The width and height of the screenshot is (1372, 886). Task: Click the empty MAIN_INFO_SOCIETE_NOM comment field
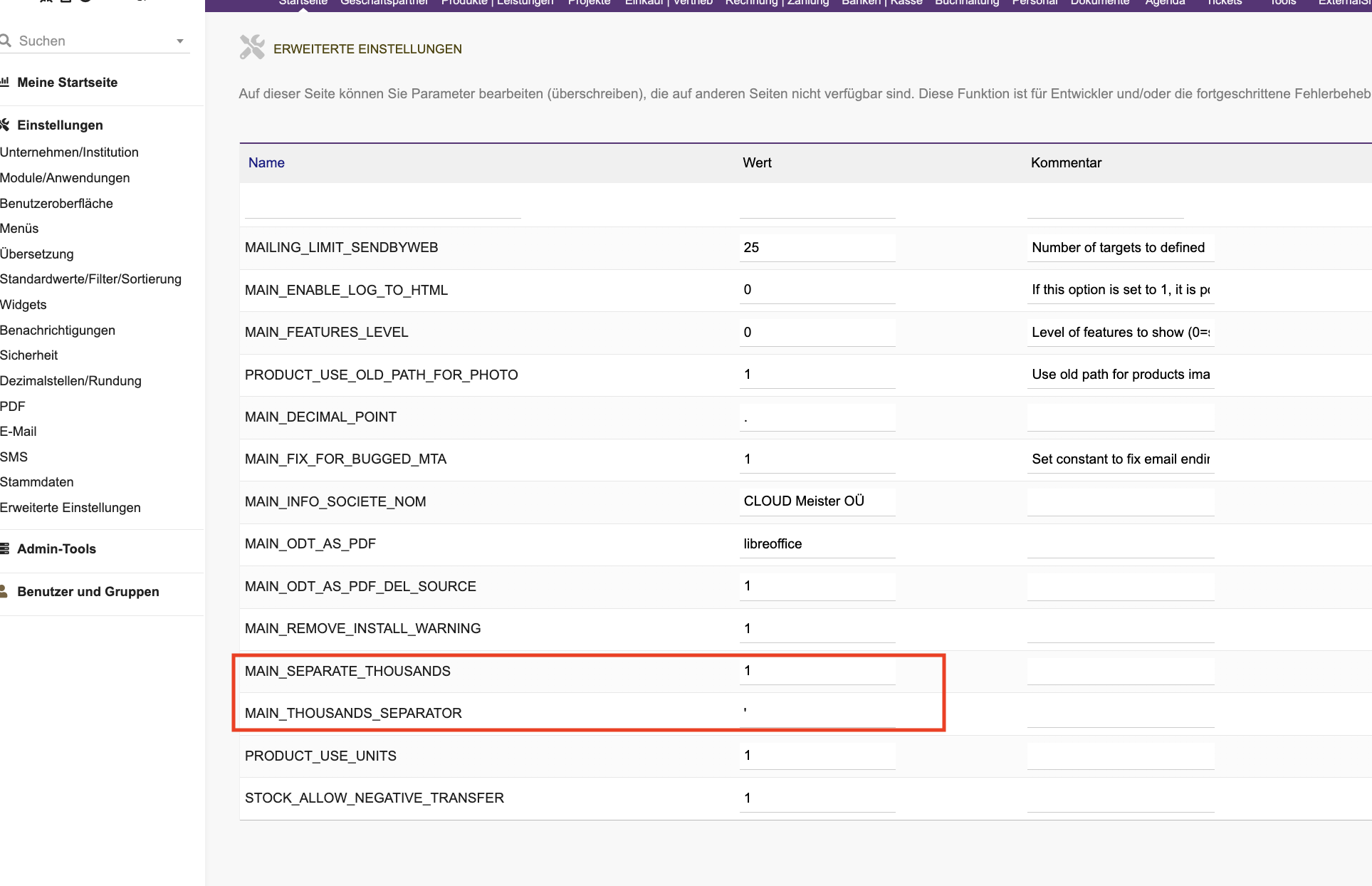click(1121, 501)
